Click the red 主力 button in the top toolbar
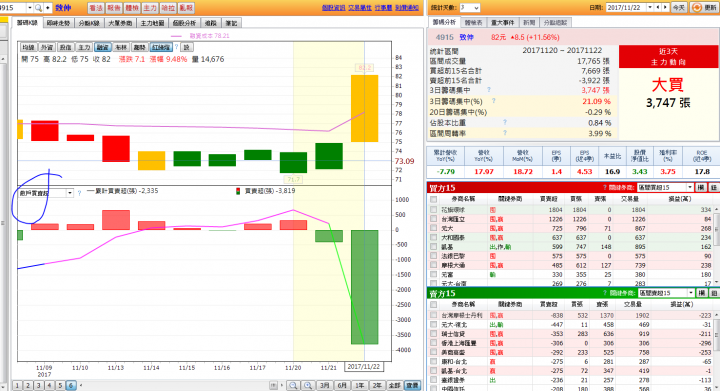The width and height of the screenshot is (720, 391). pyautogui.click(x=150, y=8)
